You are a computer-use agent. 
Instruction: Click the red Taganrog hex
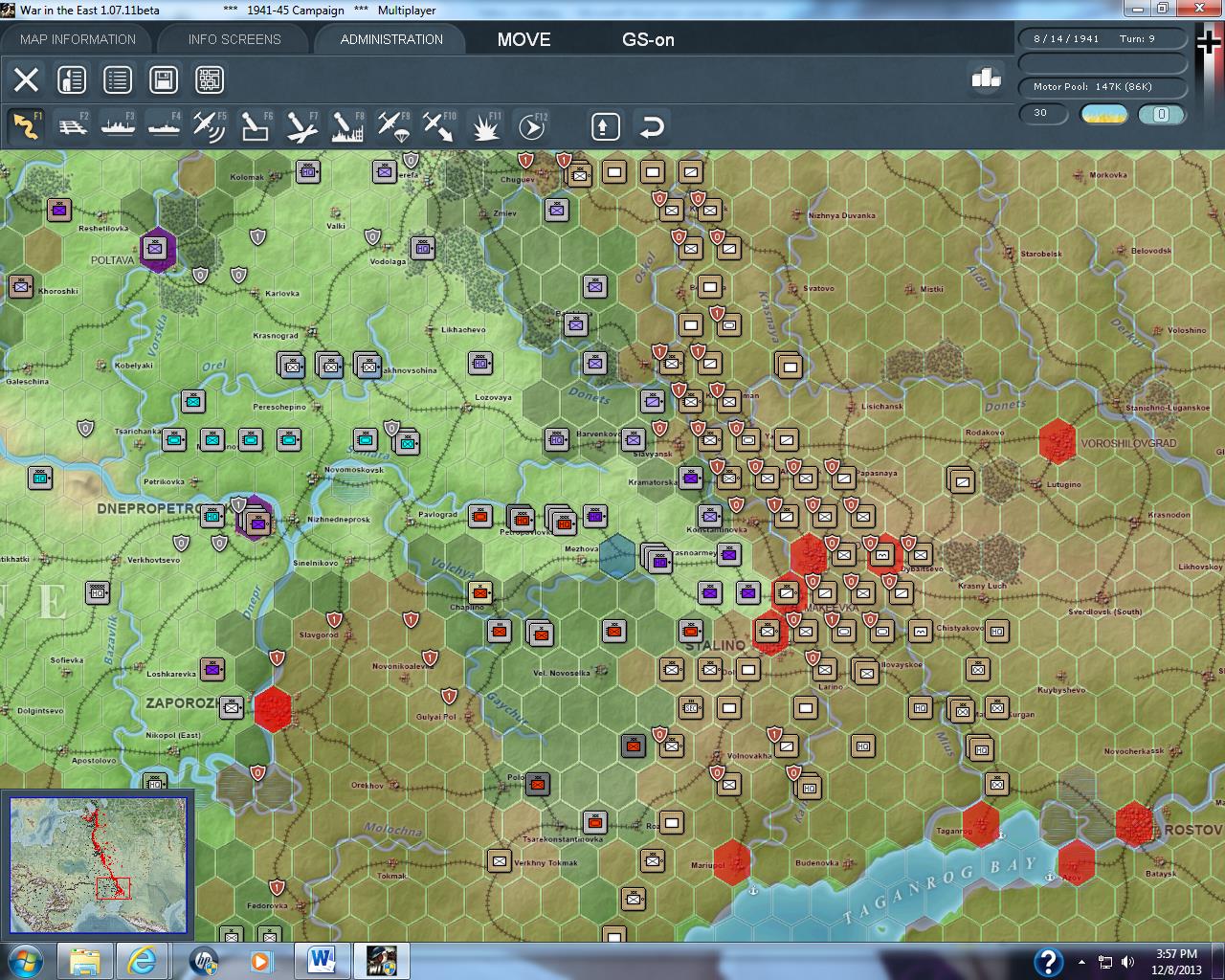click(981, 824)
